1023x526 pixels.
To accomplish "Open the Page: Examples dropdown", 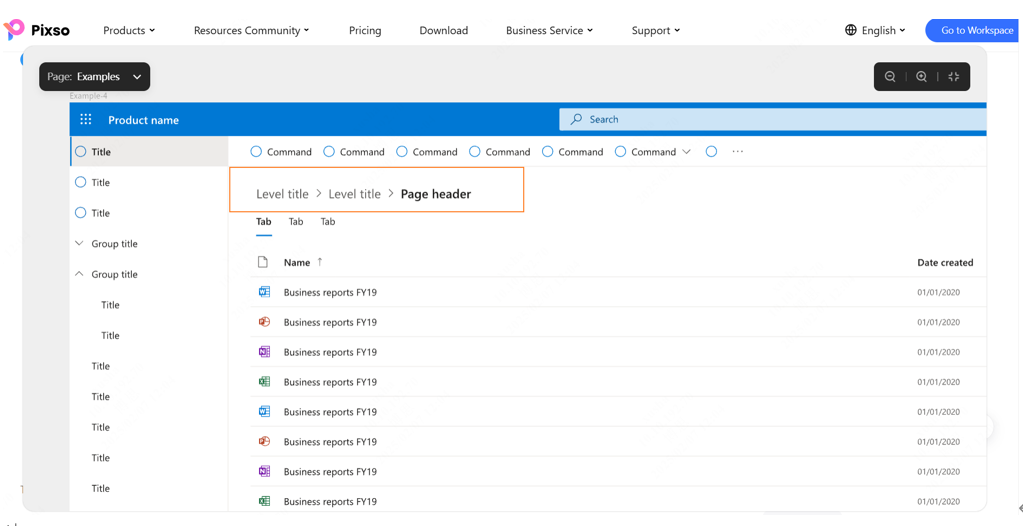I will coord(95,77).
